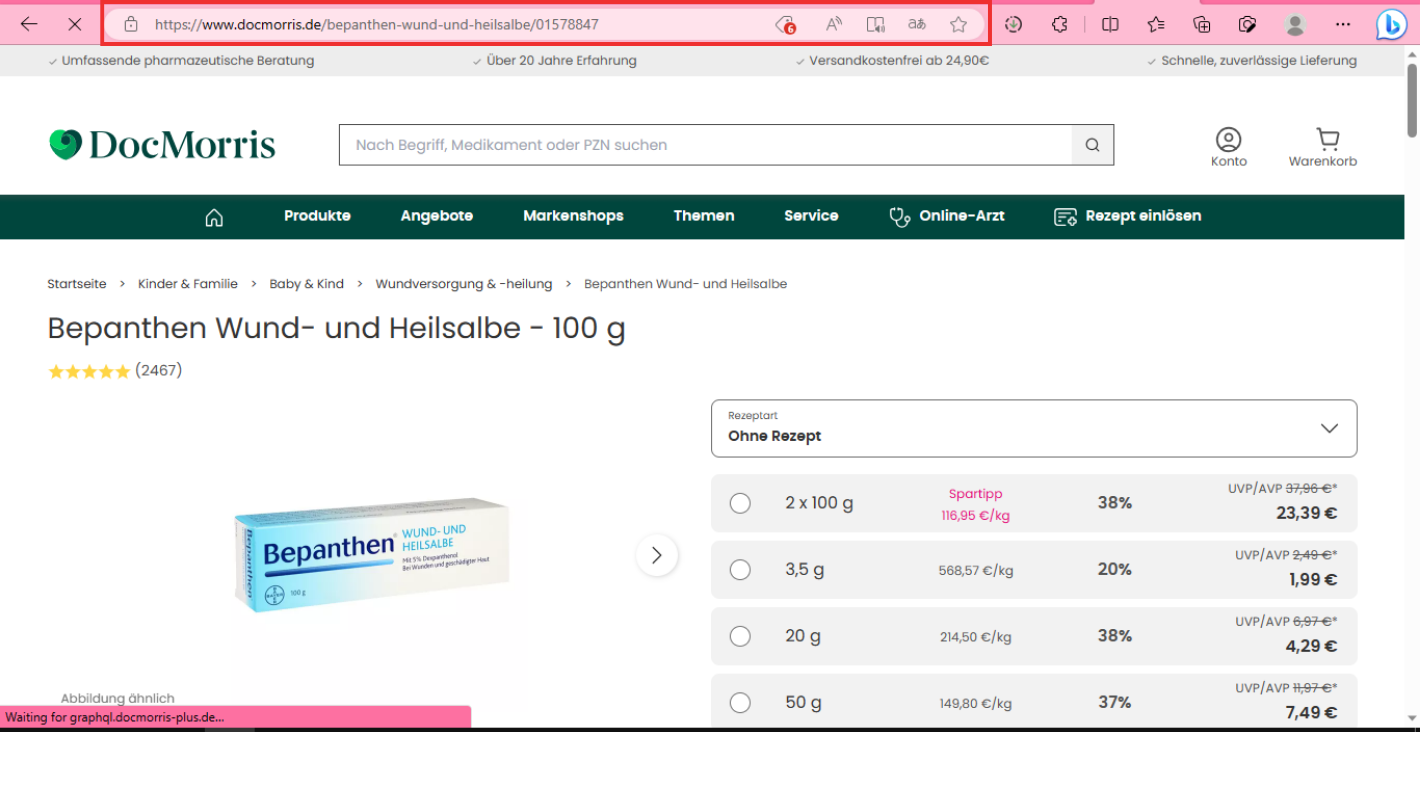Open Wundversorgung & -heilung breadcrumb
1420x787 pixels.
click(464, 284)
